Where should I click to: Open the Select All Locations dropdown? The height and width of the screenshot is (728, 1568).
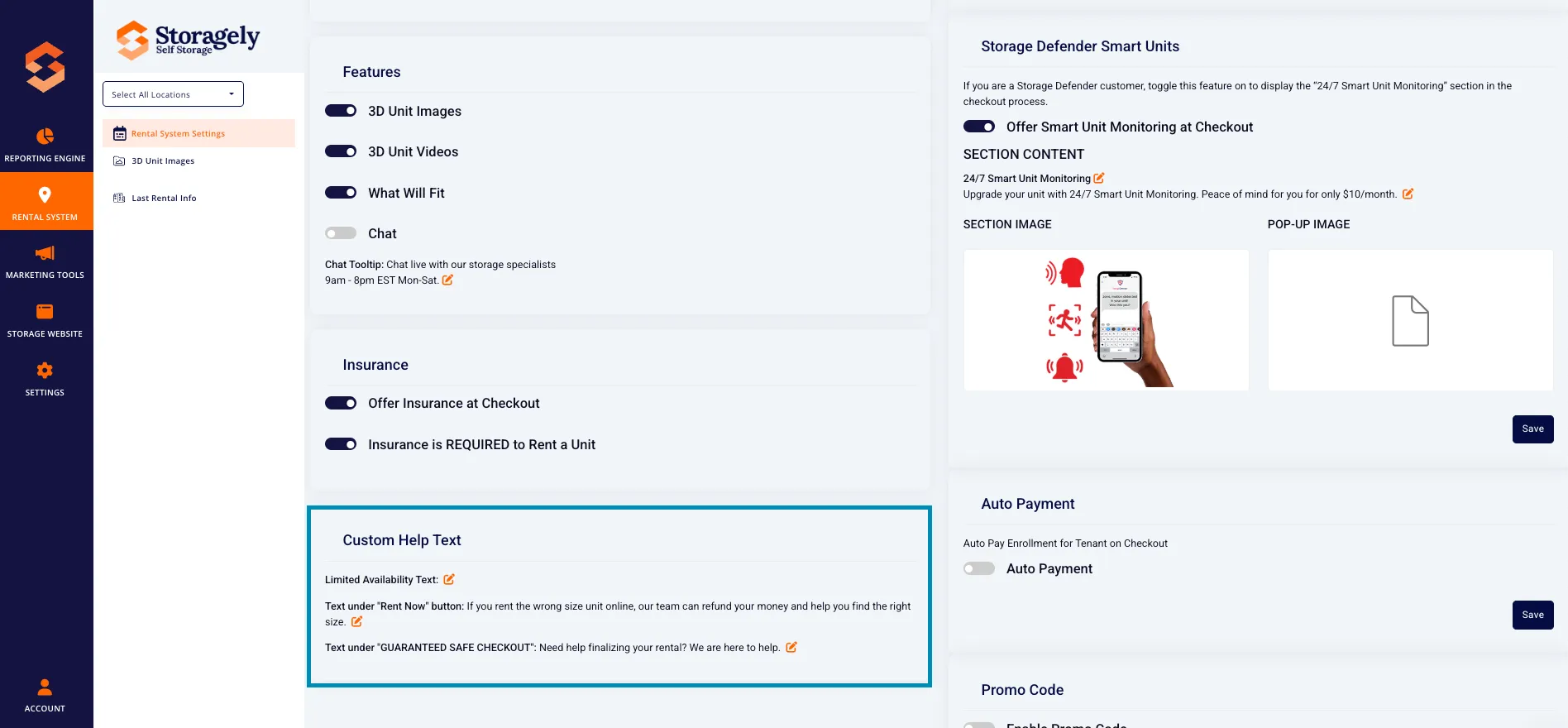[173, 94]
